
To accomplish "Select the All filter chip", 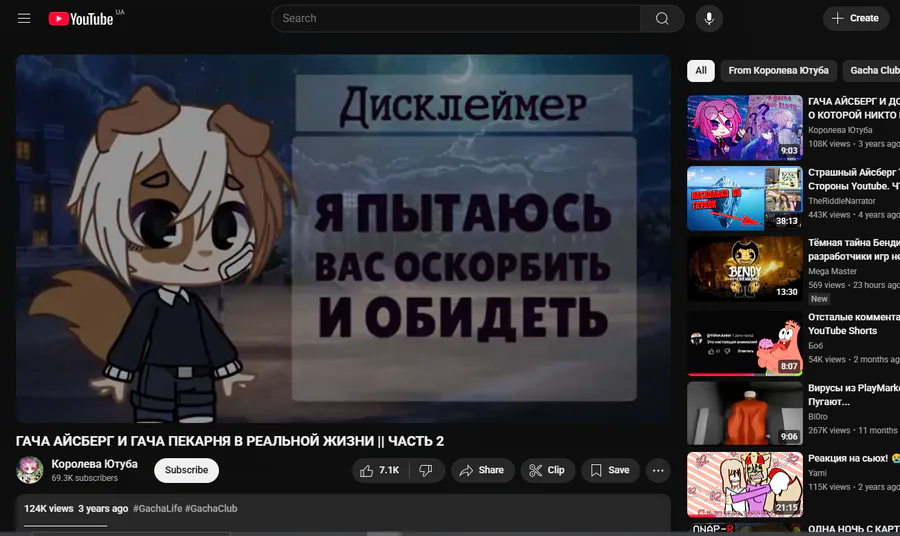I will [x=701, y=71].
